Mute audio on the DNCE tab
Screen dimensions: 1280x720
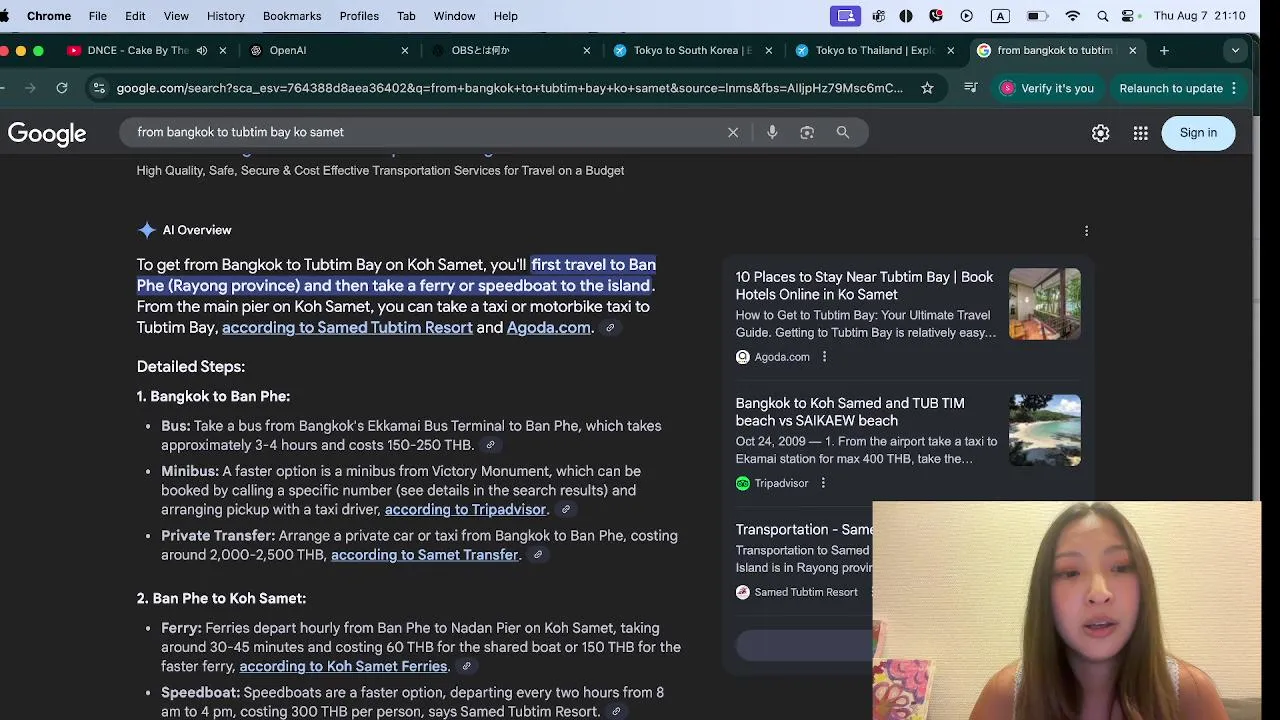(x=202, y=50)
